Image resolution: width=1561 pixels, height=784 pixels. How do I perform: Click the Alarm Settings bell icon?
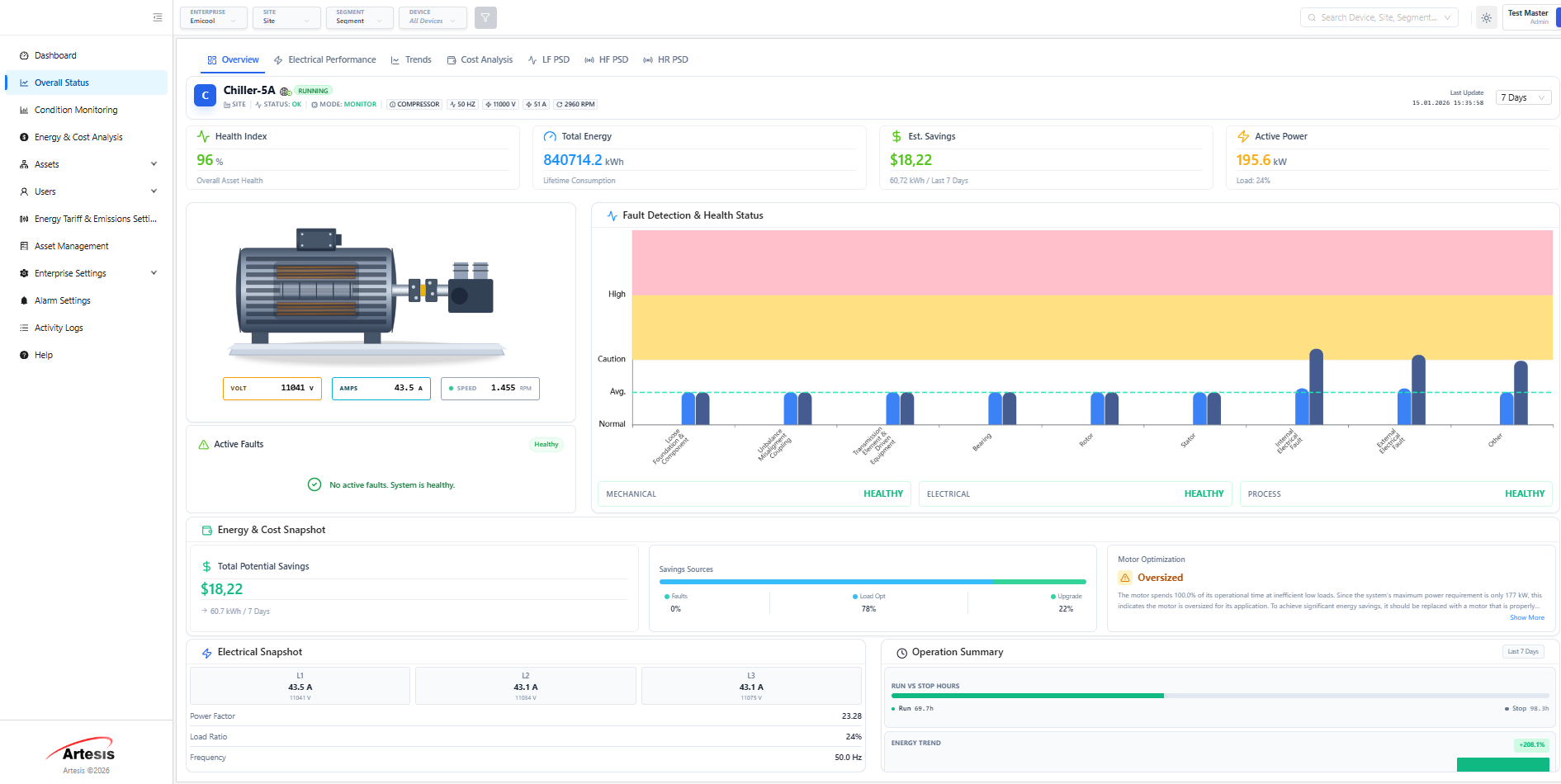24,301
